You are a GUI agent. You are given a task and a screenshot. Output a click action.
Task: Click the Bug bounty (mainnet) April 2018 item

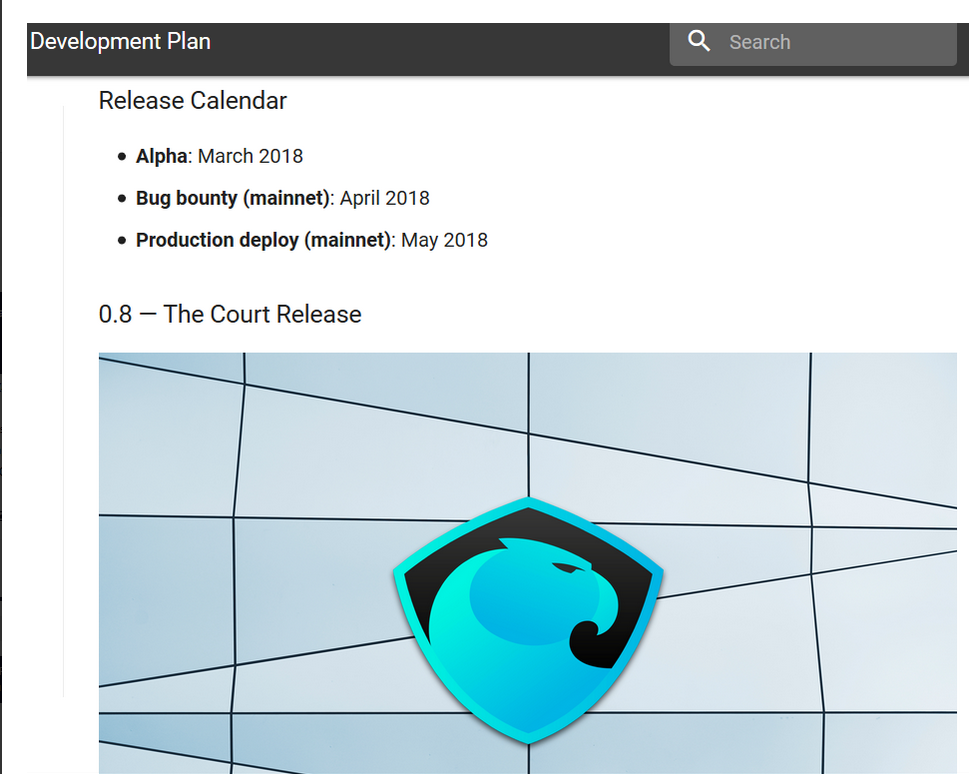pyautogui.click(x=283, y=198)
